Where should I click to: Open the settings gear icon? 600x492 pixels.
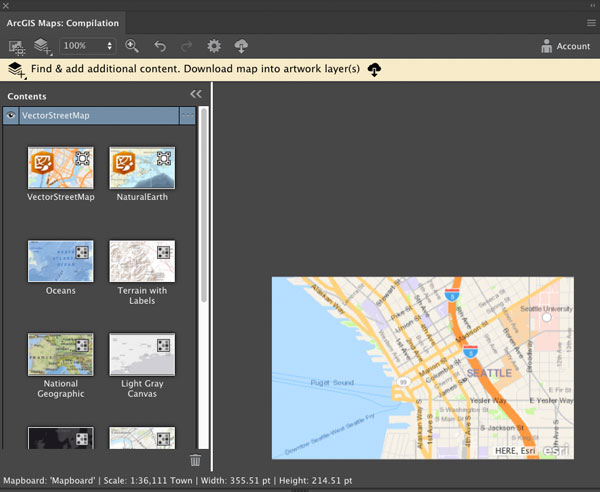(x=214, y=46)
